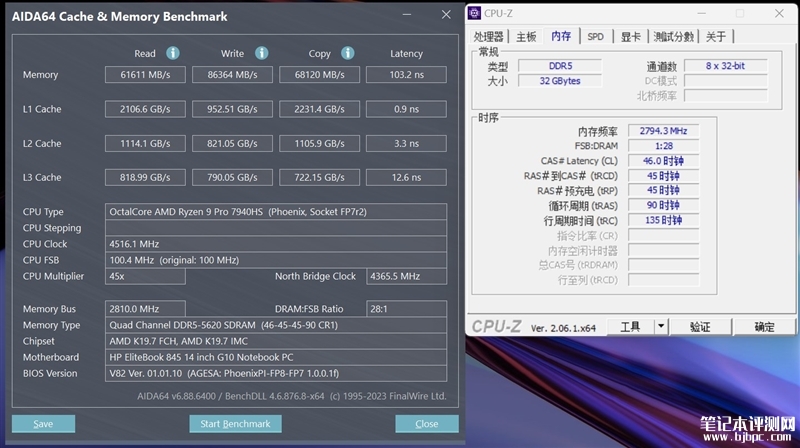This screenshot has height=448, width=800.
Task: Click the L3 Cache Read value 818.99 GB/s
Action: (145, 178)
